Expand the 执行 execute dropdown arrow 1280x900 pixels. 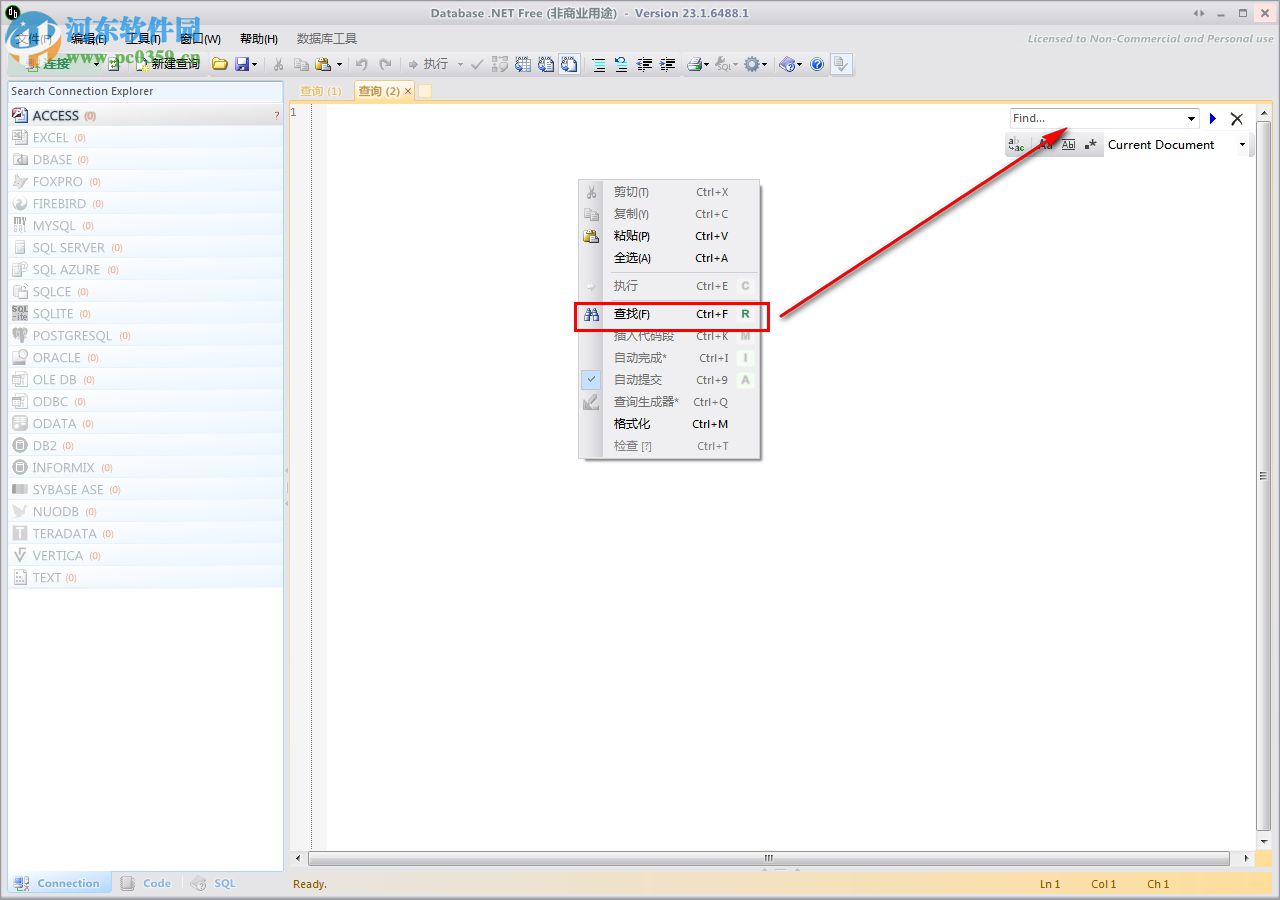(460, 64)
